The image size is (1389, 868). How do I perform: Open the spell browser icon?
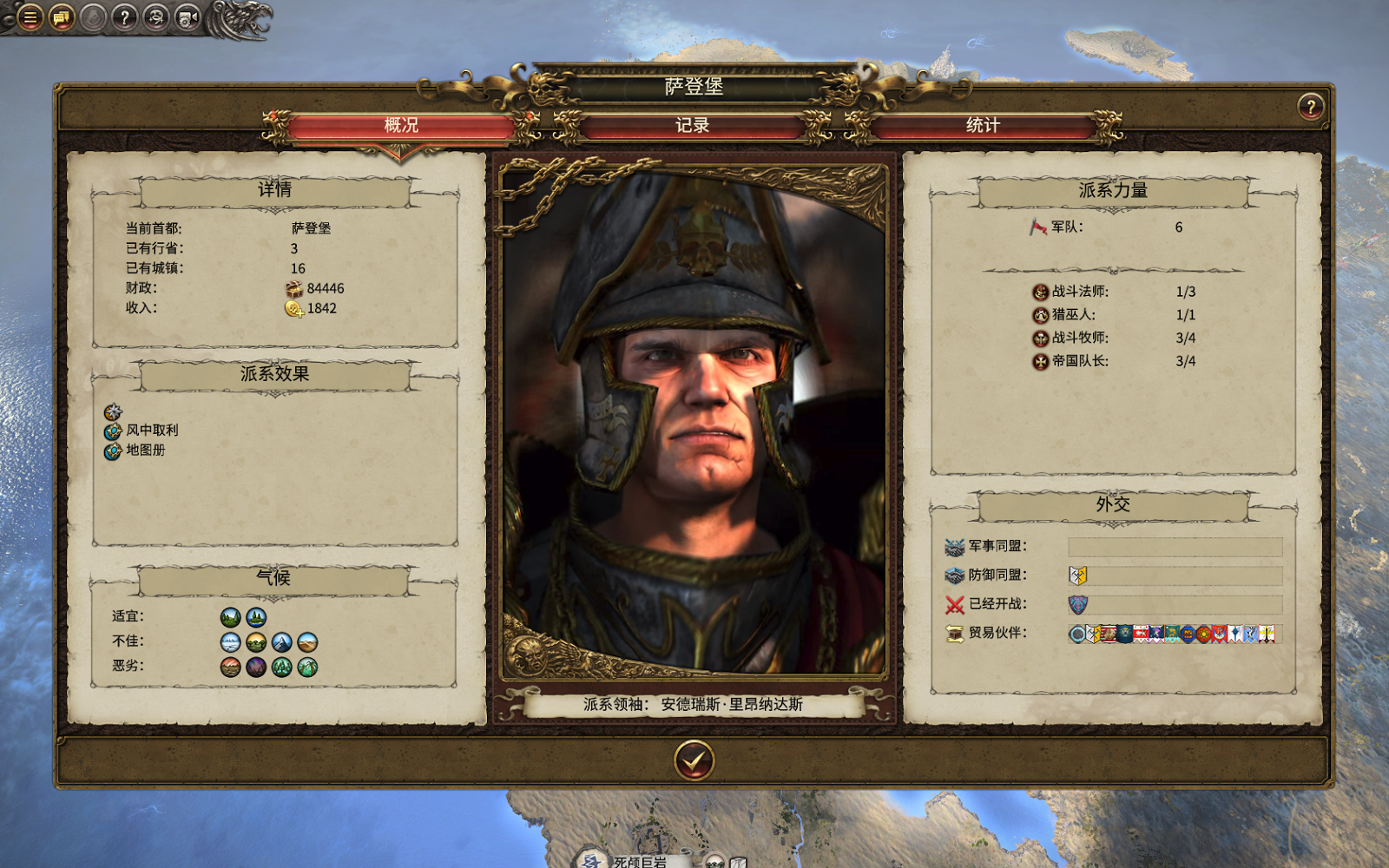(156, 17)
